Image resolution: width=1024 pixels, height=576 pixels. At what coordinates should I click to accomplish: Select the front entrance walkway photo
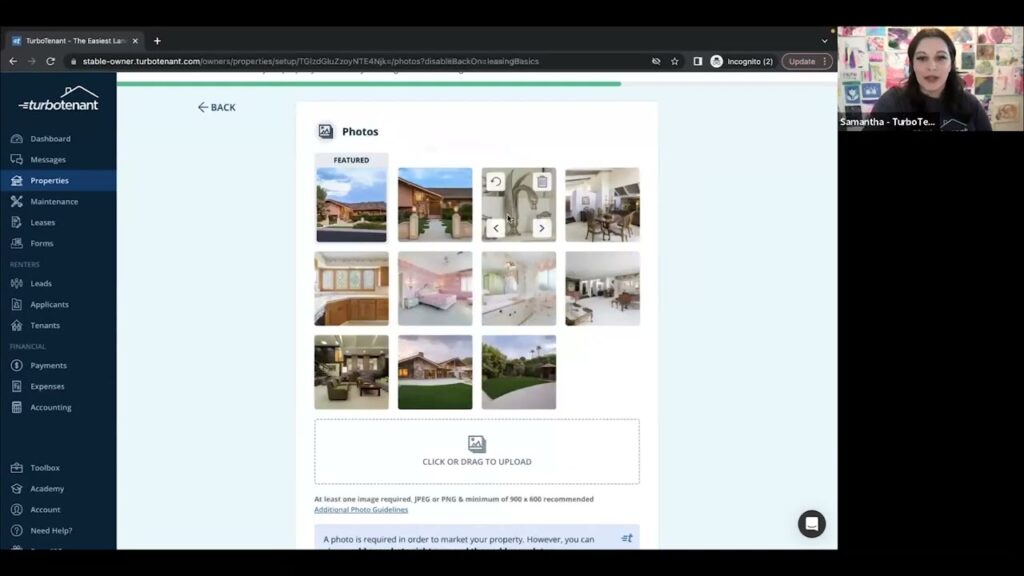coord(435,204)
